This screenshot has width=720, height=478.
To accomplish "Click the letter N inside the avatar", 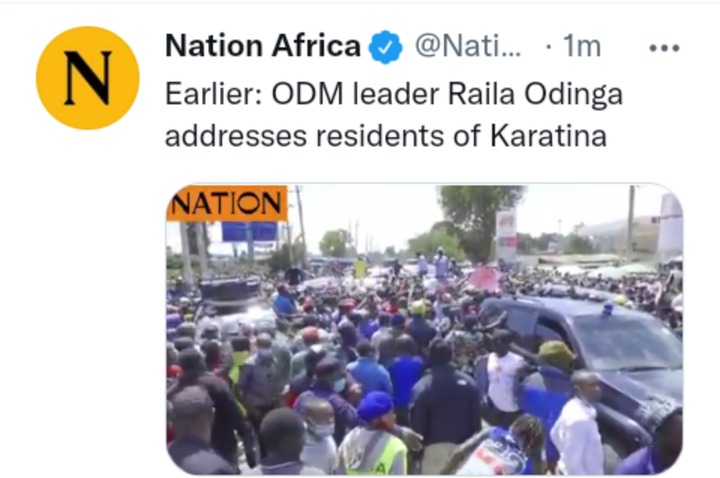I will click(88, 78).
